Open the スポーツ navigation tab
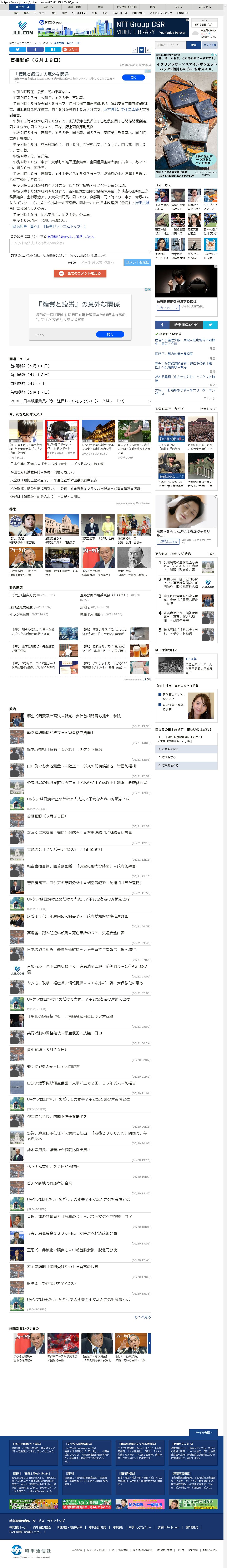This screenshot has width=227, height=1568. 49,7
